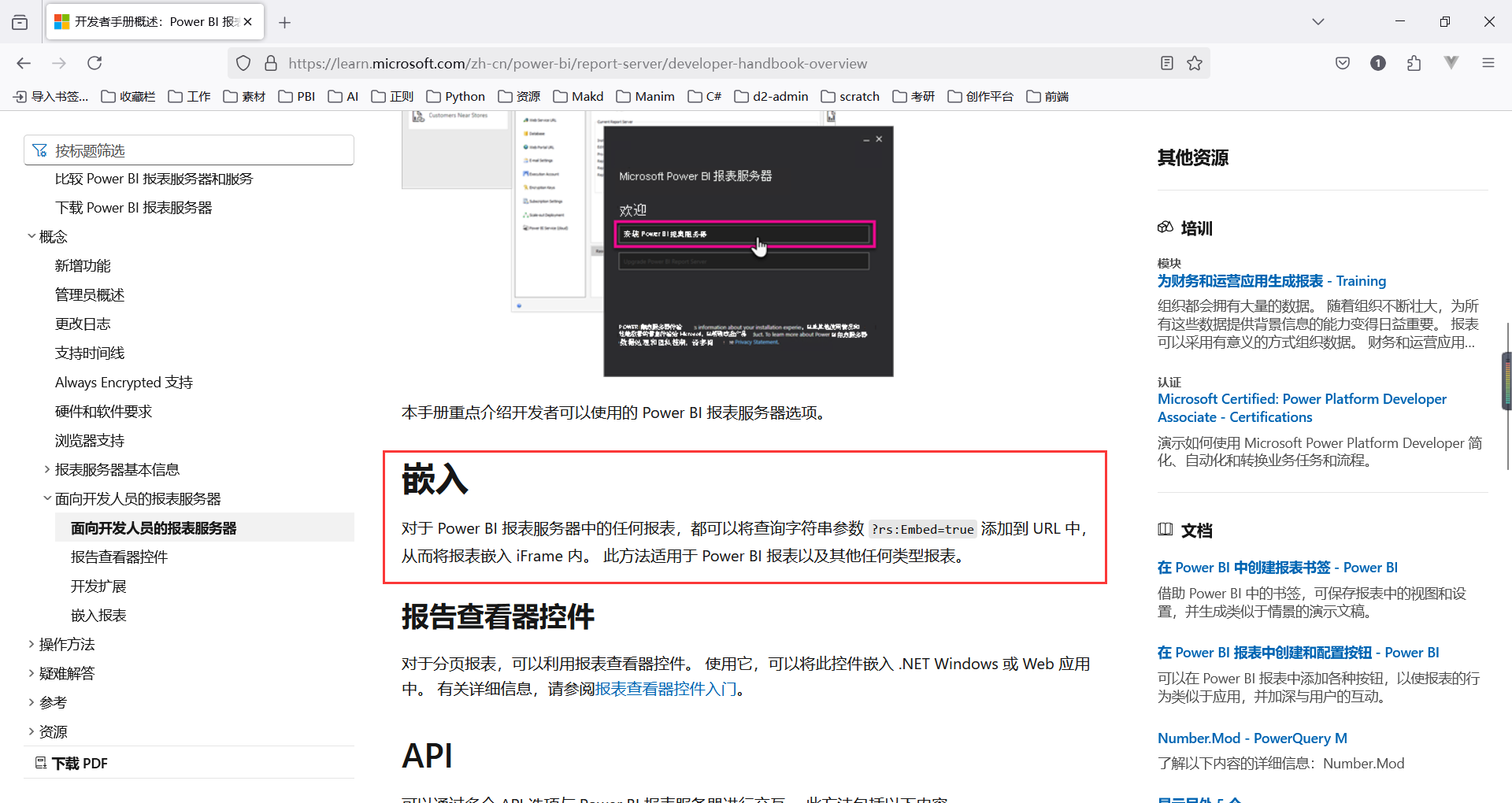Close the Power BI developer handbook tab

click(x=248, y=22)
